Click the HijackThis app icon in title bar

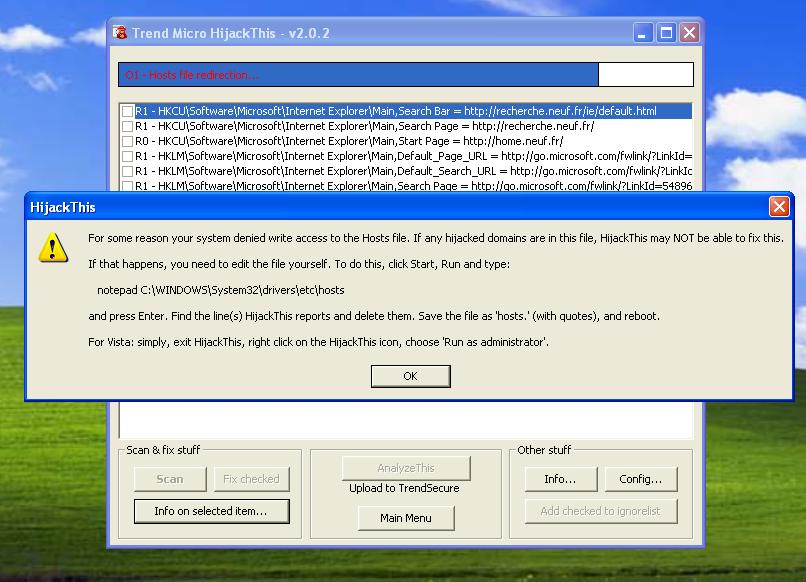[121, 33]
